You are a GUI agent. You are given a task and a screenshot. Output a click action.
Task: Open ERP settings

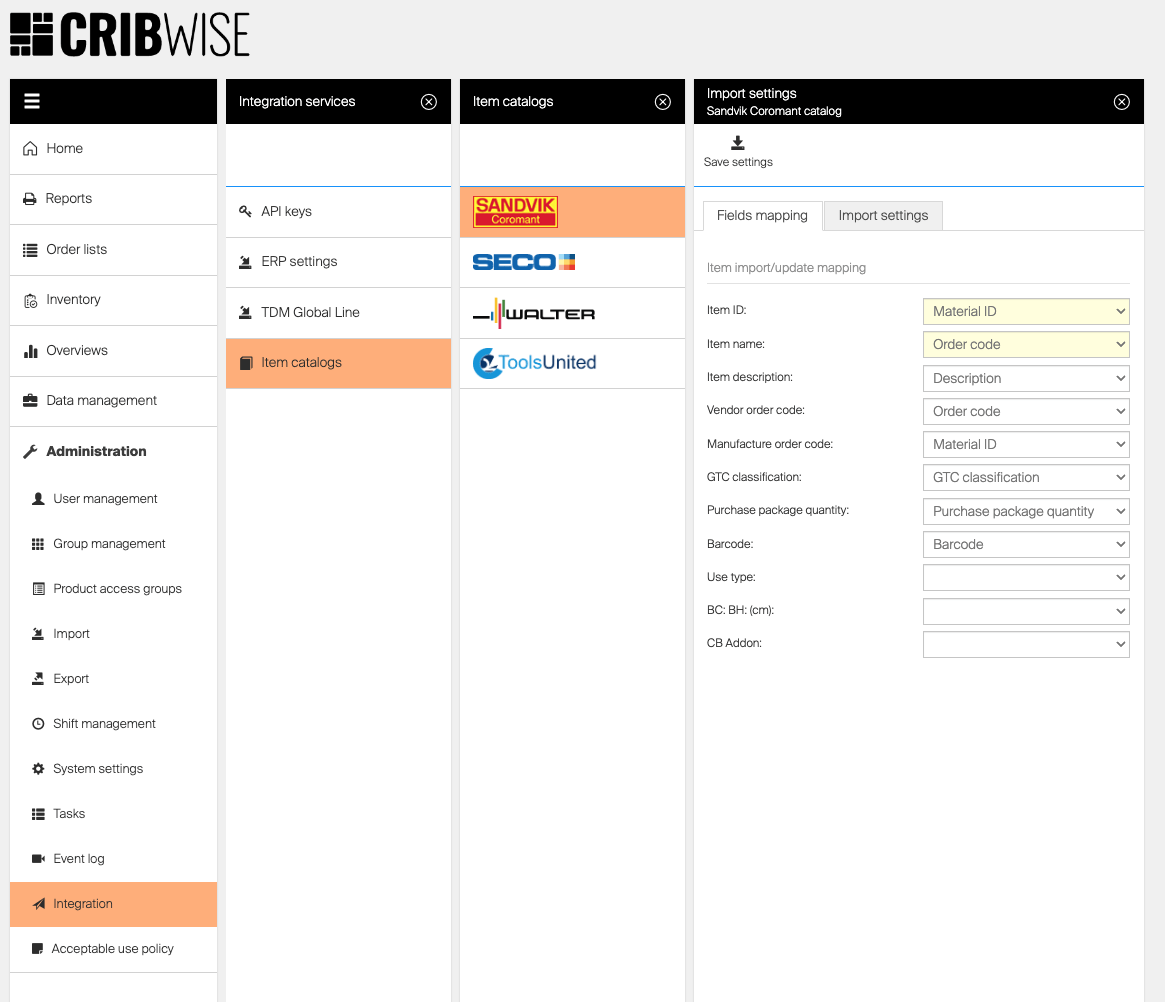tap(299, 261)
